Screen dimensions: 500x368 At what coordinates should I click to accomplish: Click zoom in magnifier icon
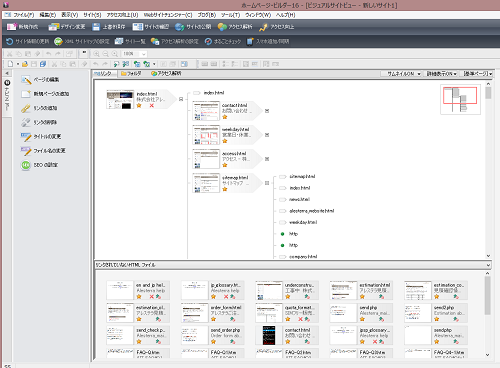[96, 54]
